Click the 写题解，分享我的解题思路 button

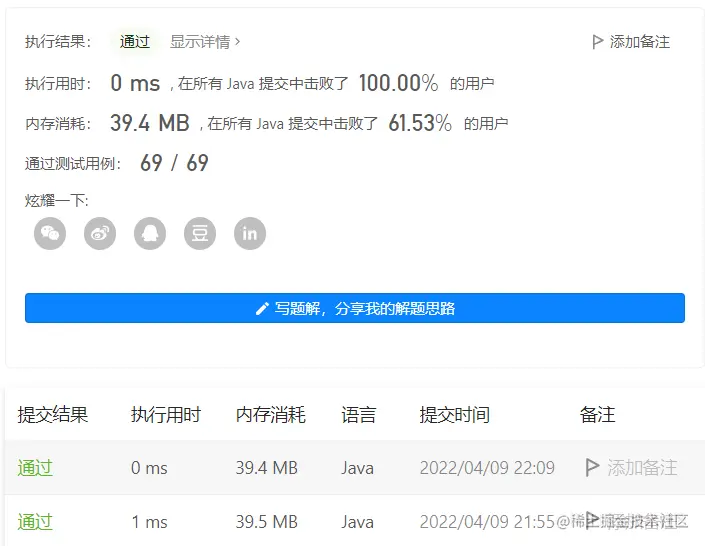355,308
